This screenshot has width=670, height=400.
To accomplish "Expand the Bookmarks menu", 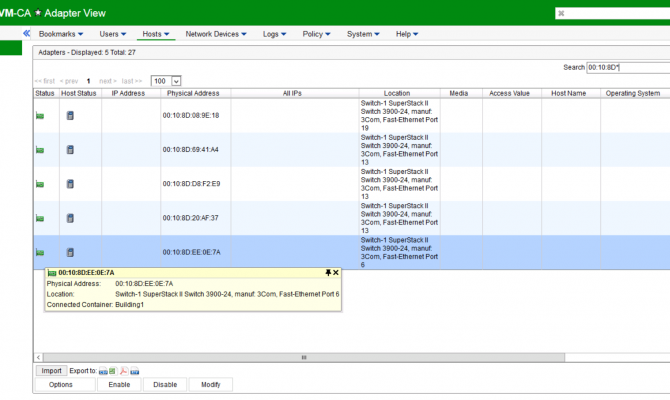I will click(x=61, y=34).
